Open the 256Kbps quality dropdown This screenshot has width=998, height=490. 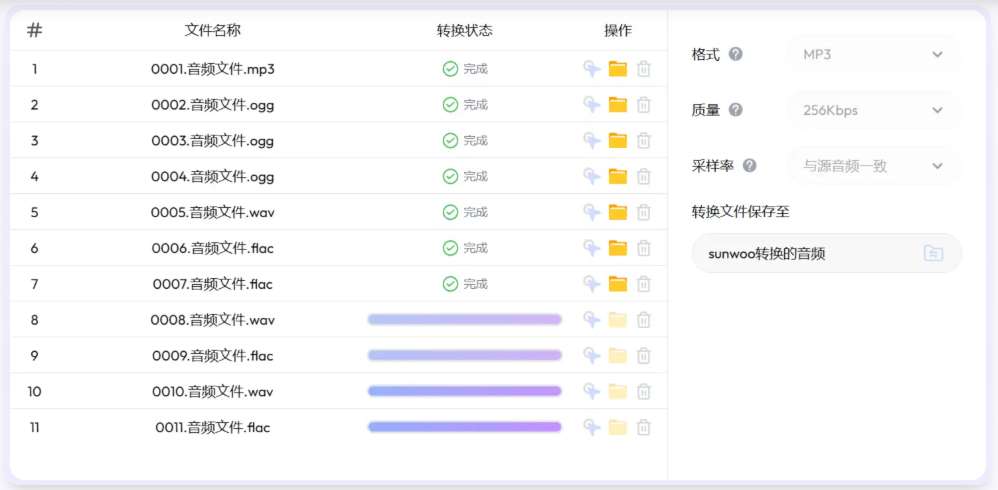[x=872, y=110]
